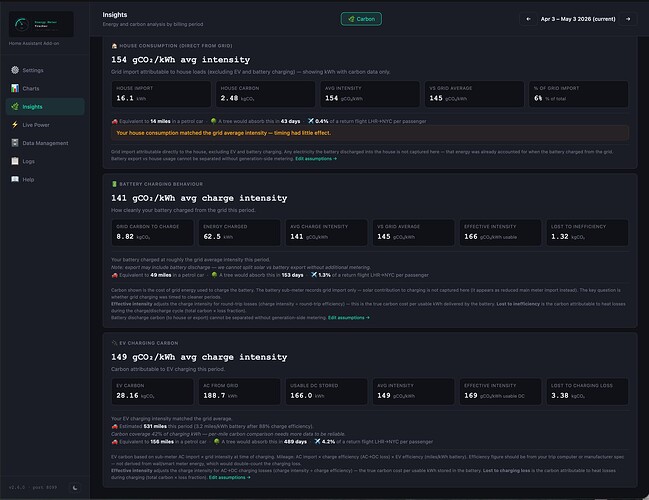Select the Insights leaf icon

tap(15, 106)
